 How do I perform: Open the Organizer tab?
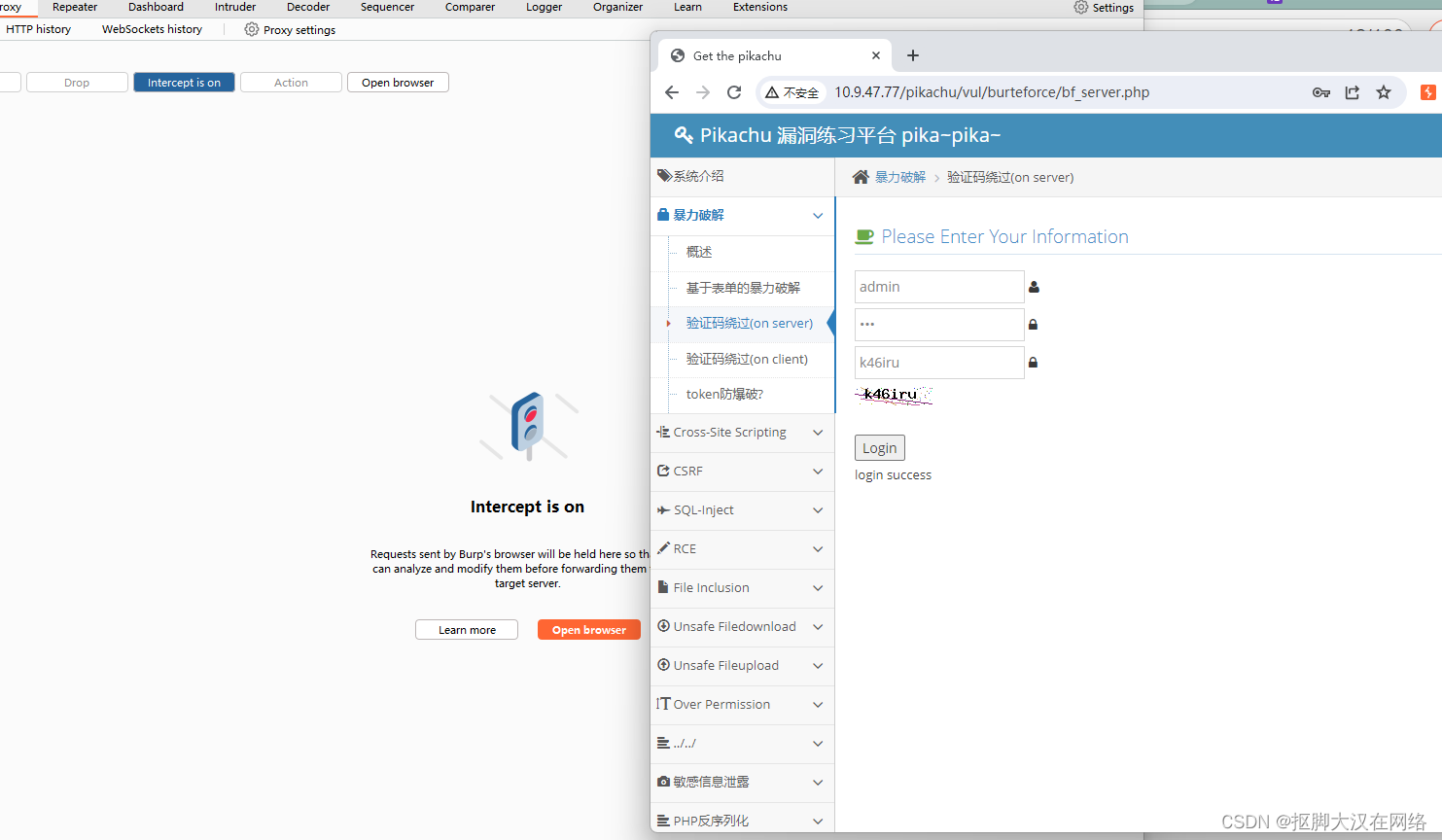617,7
